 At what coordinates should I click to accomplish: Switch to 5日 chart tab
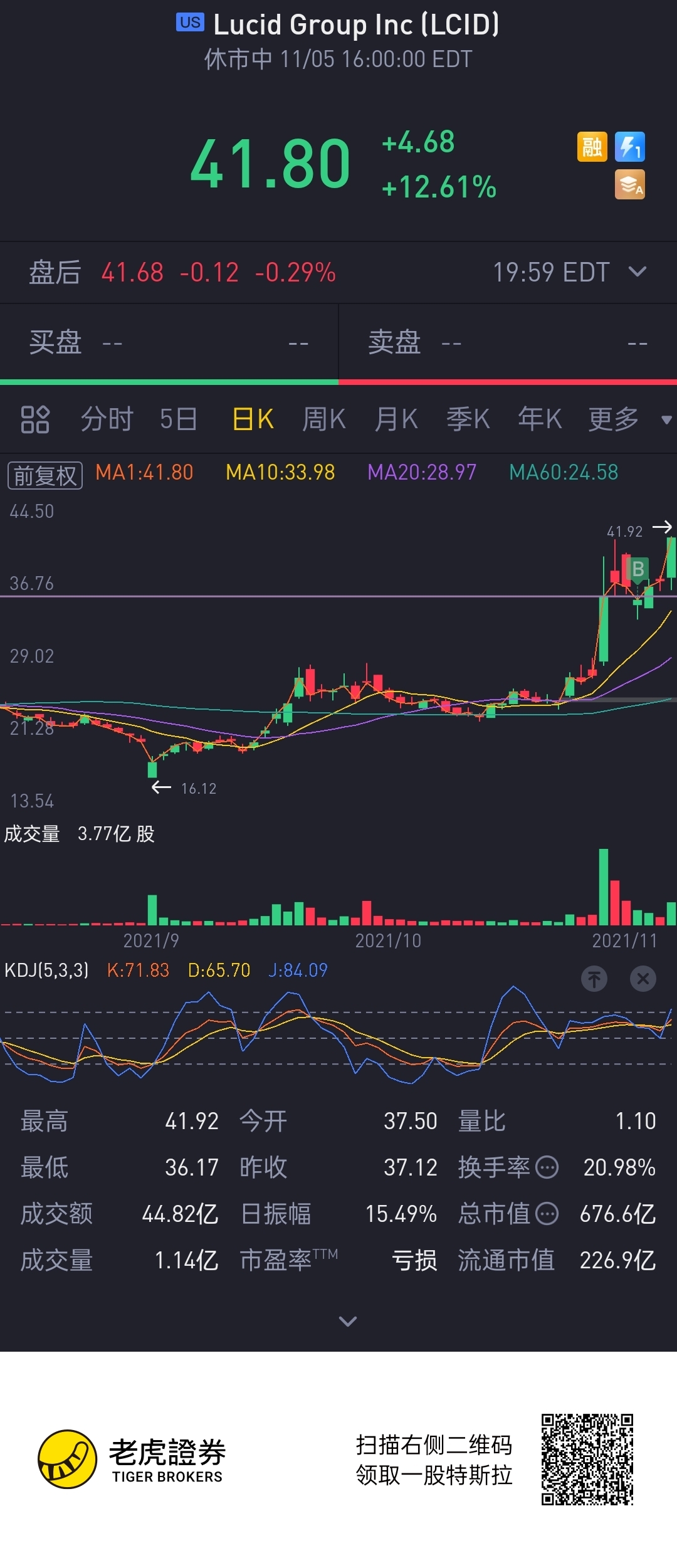pos(179,419)
